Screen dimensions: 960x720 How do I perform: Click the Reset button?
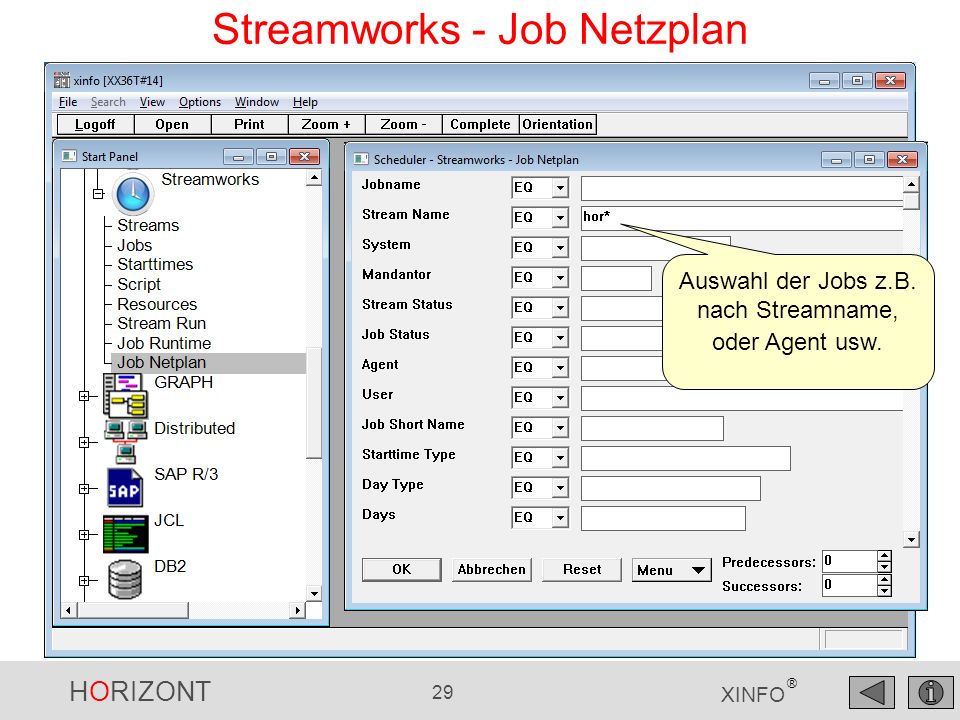click(582, 569)
